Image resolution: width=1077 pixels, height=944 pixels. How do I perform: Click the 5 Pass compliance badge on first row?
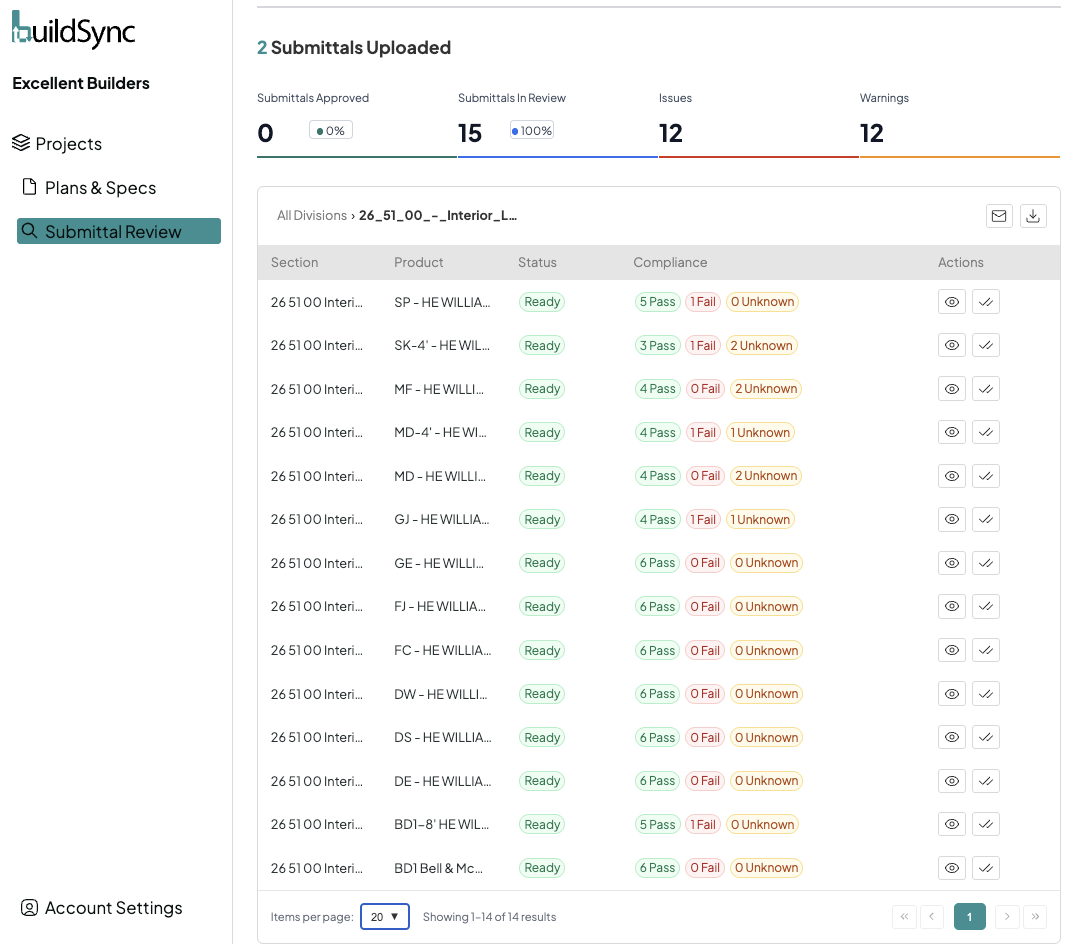click(657, 301)
